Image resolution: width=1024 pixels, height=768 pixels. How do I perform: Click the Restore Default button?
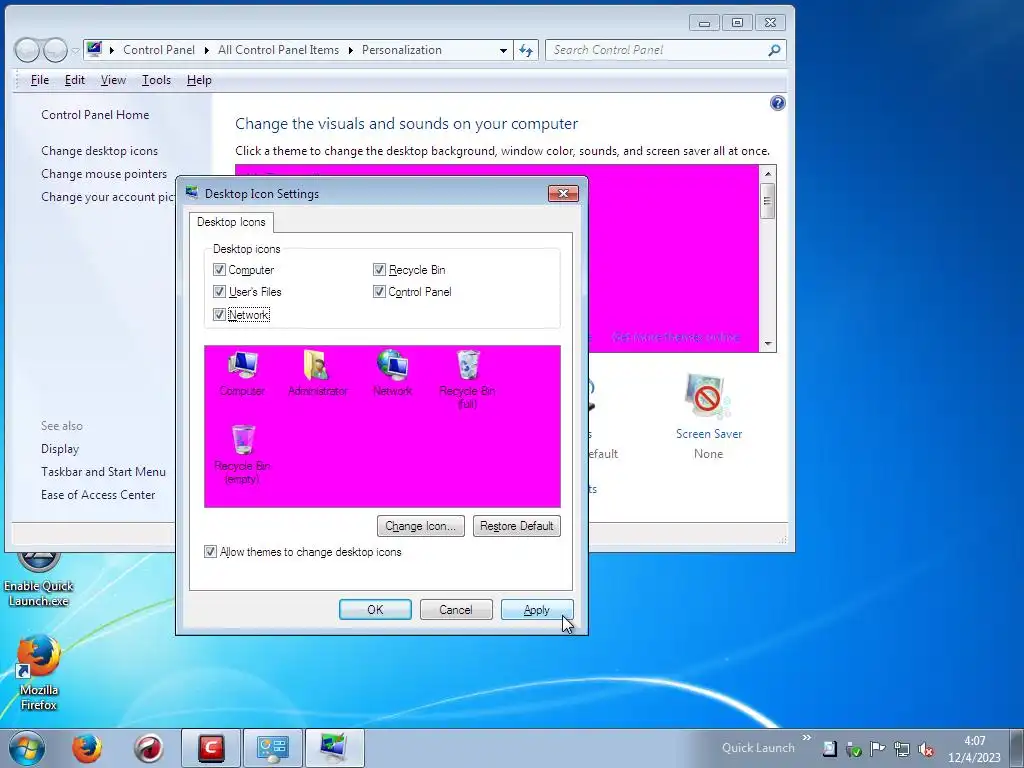pyautogui.click(x=517, y=526)
